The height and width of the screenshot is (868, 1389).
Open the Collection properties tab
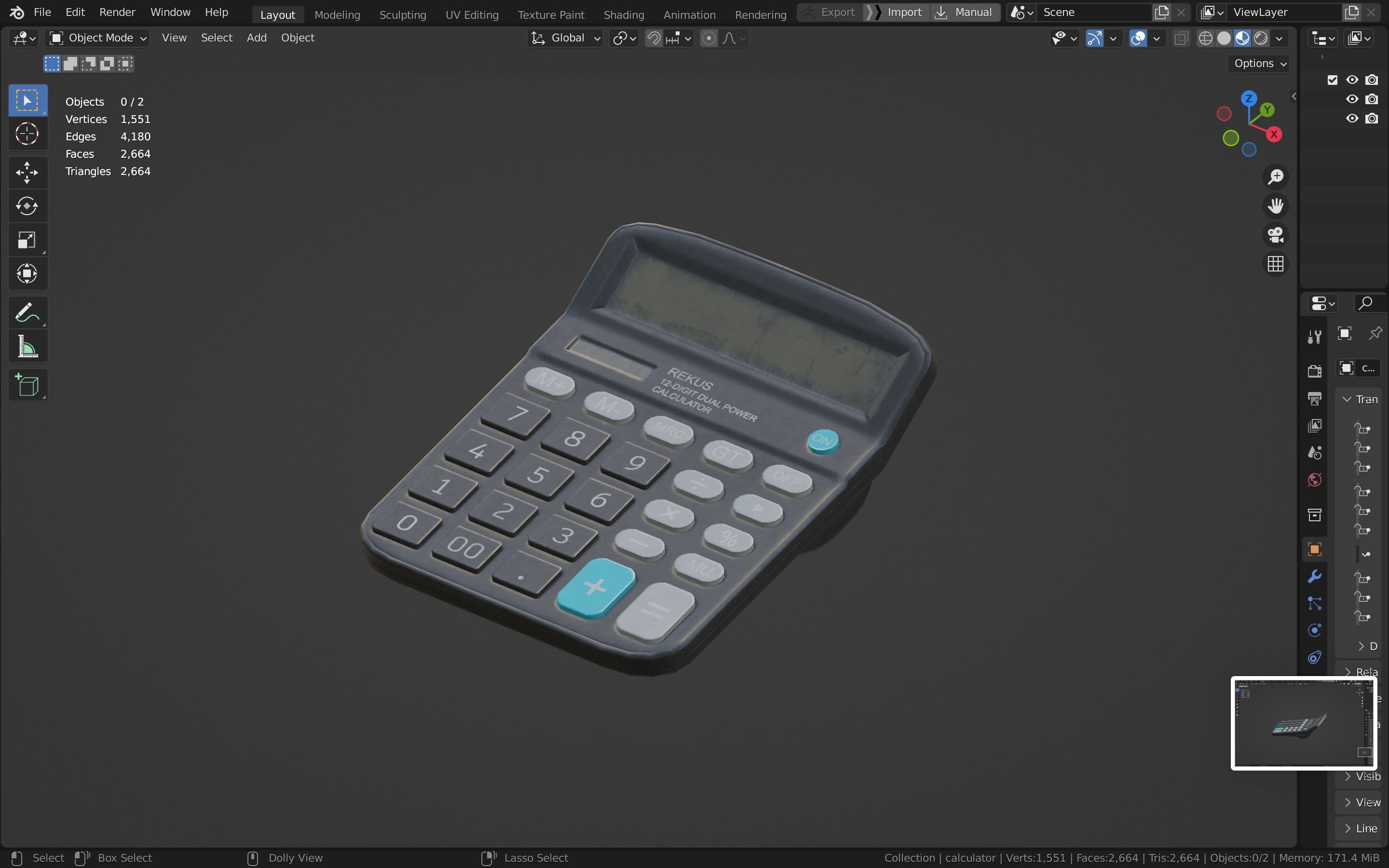pyautogui.click(x=1314, y=515)
